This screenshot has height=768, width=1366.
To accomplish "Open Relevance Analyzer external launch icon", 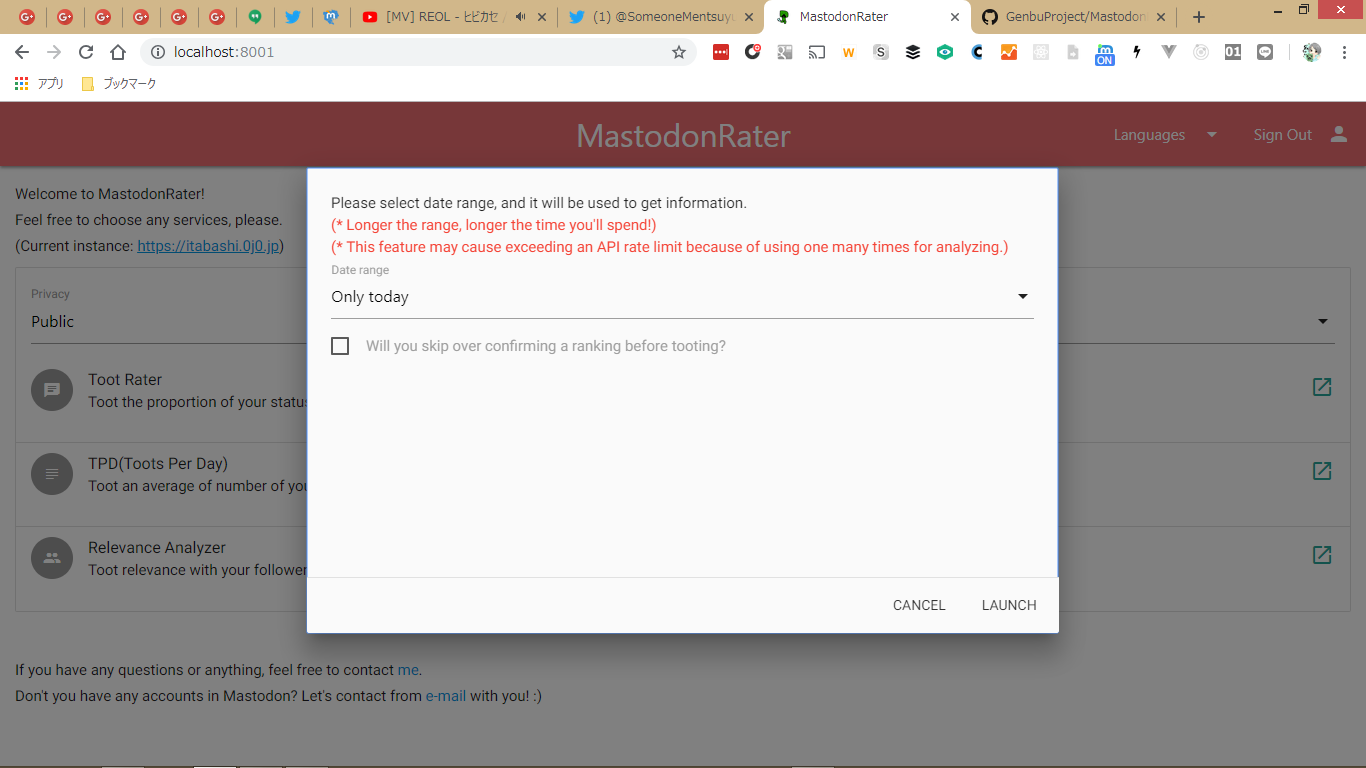I will (x=1322, y=555).
